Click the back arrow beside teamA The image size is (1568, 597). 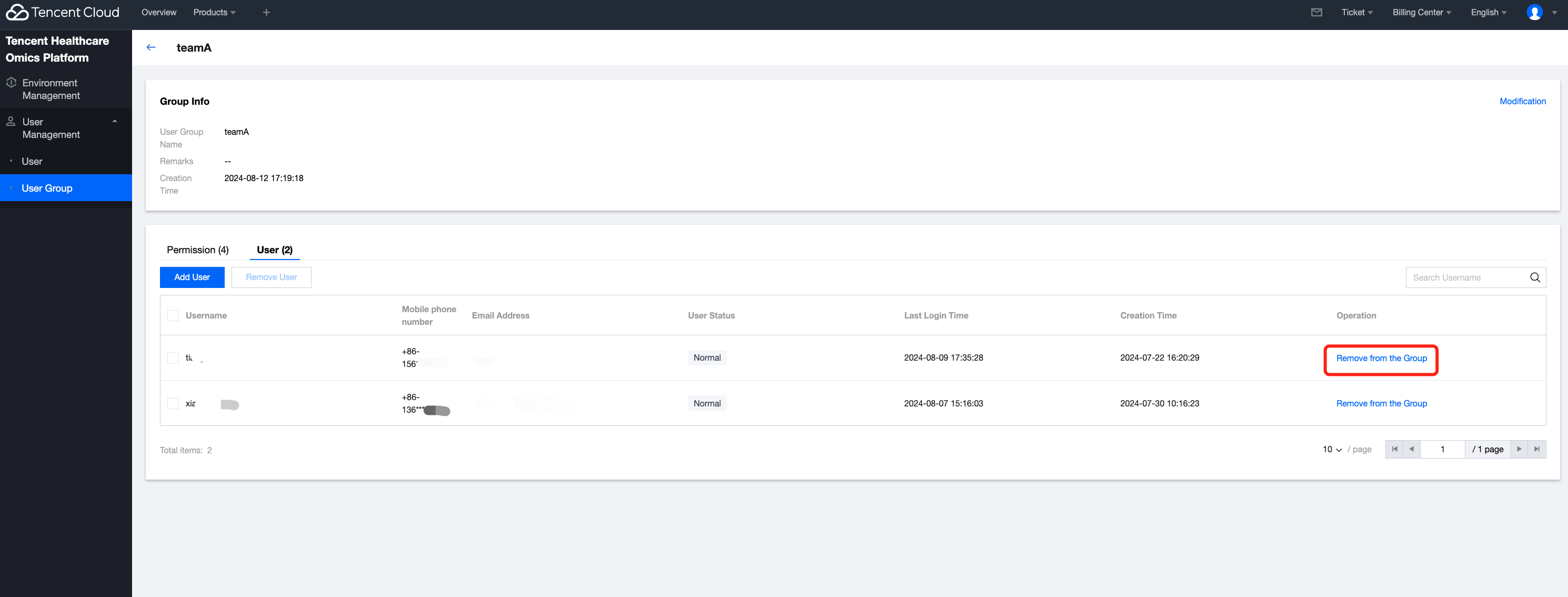click(151, 47)
